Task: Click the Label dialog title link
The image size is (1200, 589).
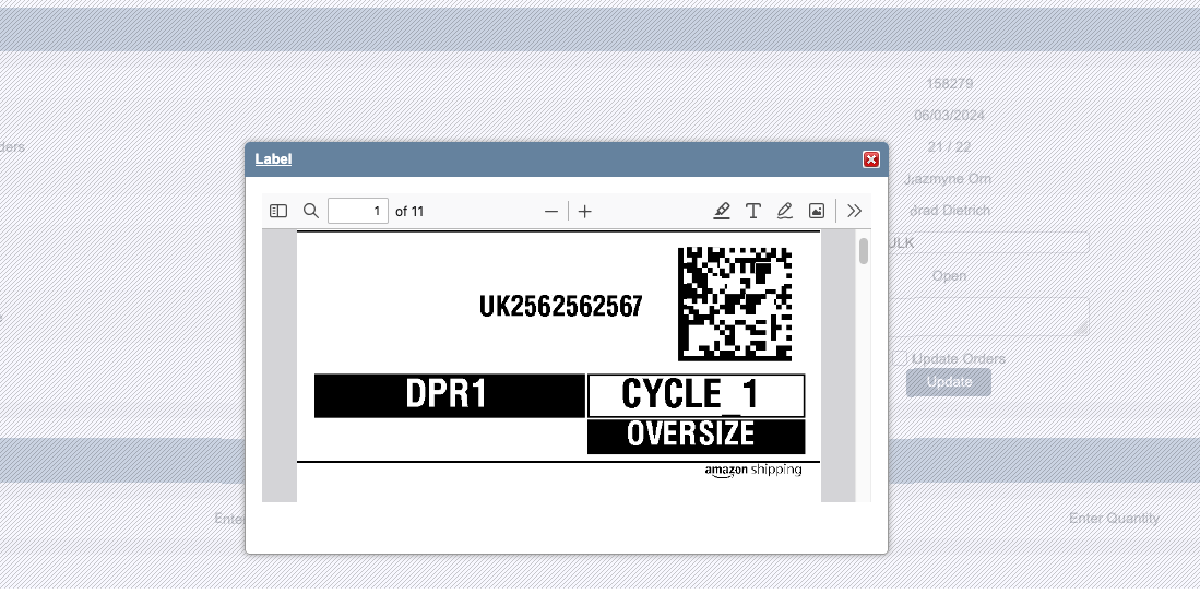Action: click(x=274, y=159)
